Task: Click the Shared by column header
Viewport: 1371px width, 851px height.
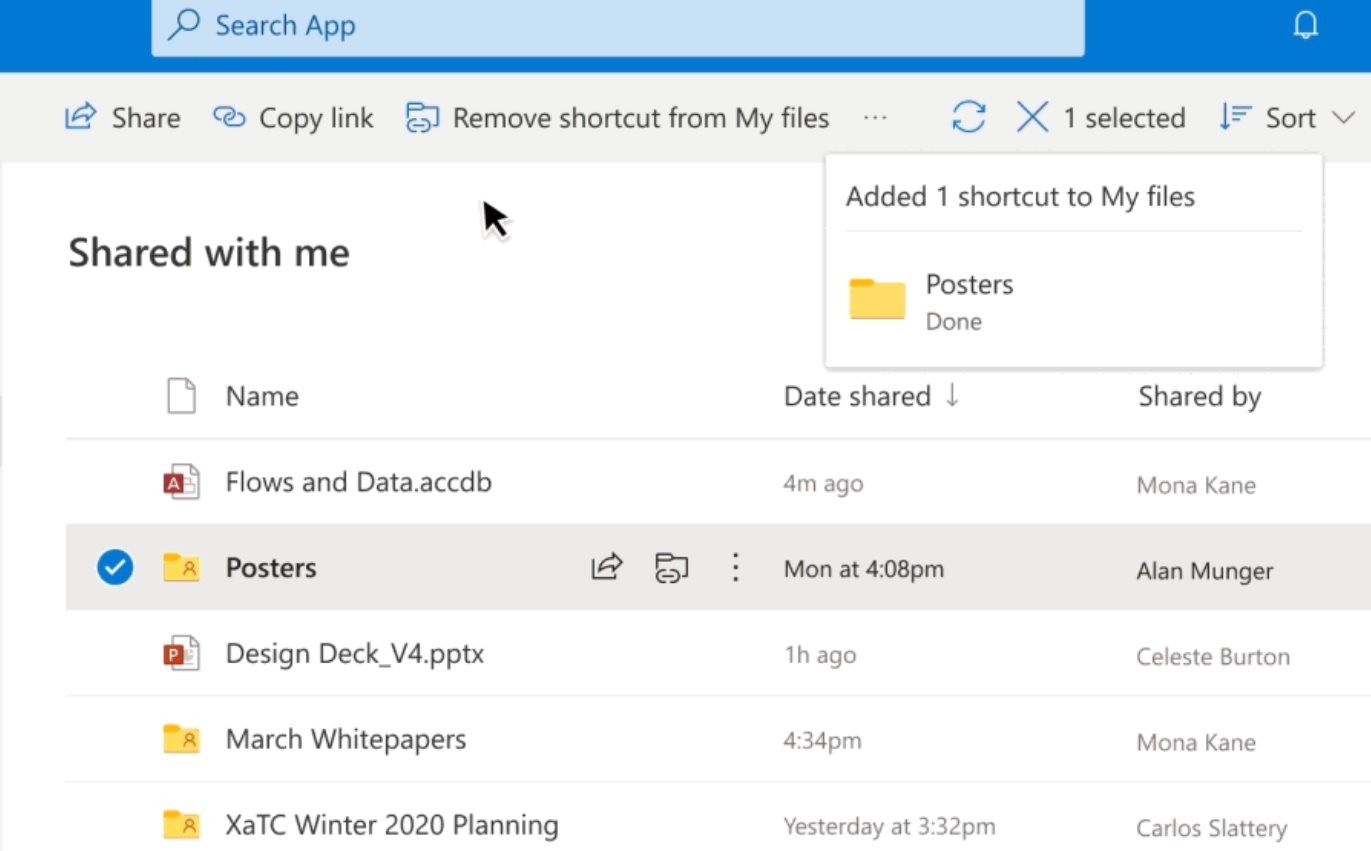Action: point(1199,396)
